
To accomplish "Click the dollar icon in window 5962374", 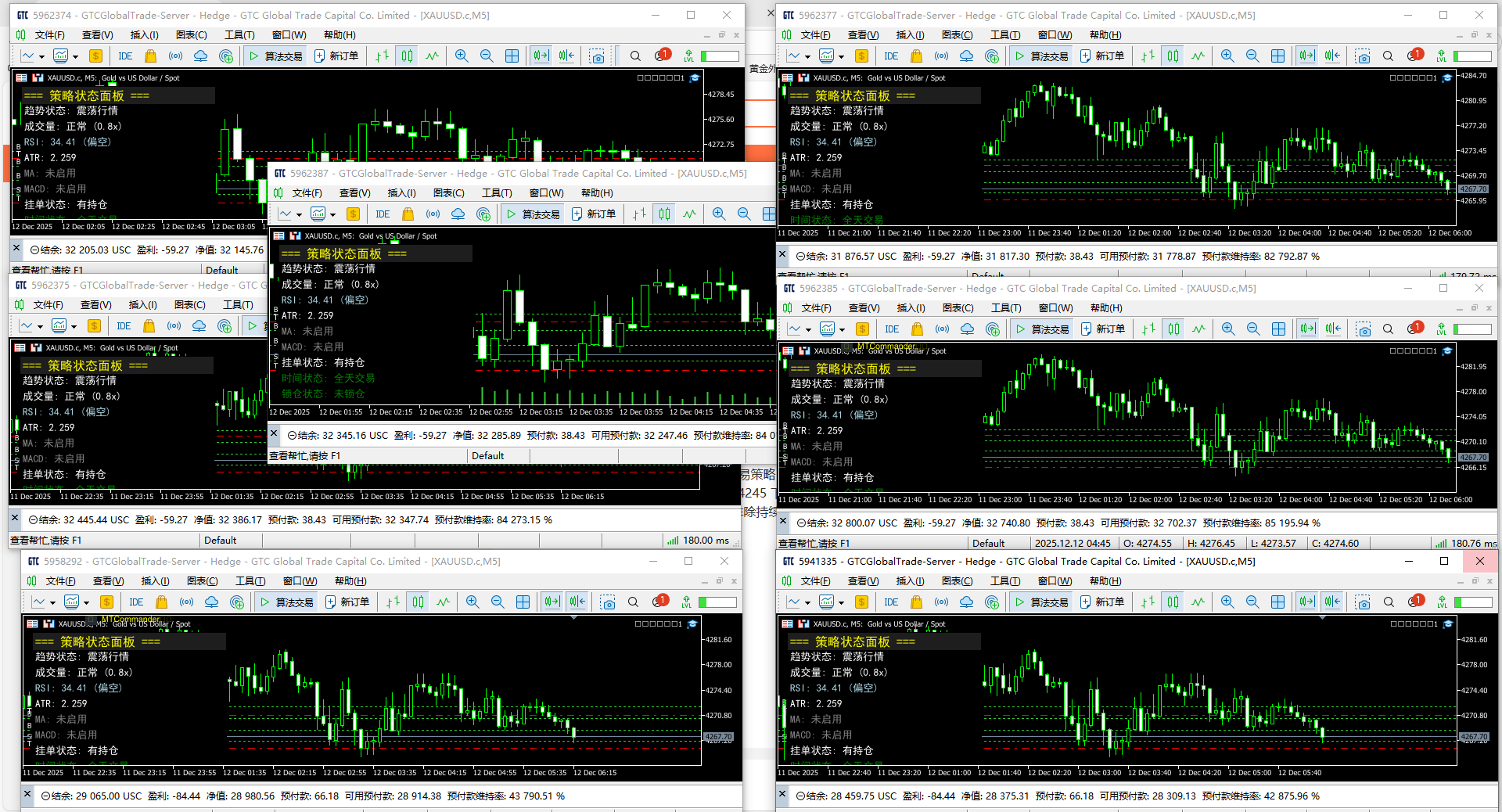I will [95, 56].
